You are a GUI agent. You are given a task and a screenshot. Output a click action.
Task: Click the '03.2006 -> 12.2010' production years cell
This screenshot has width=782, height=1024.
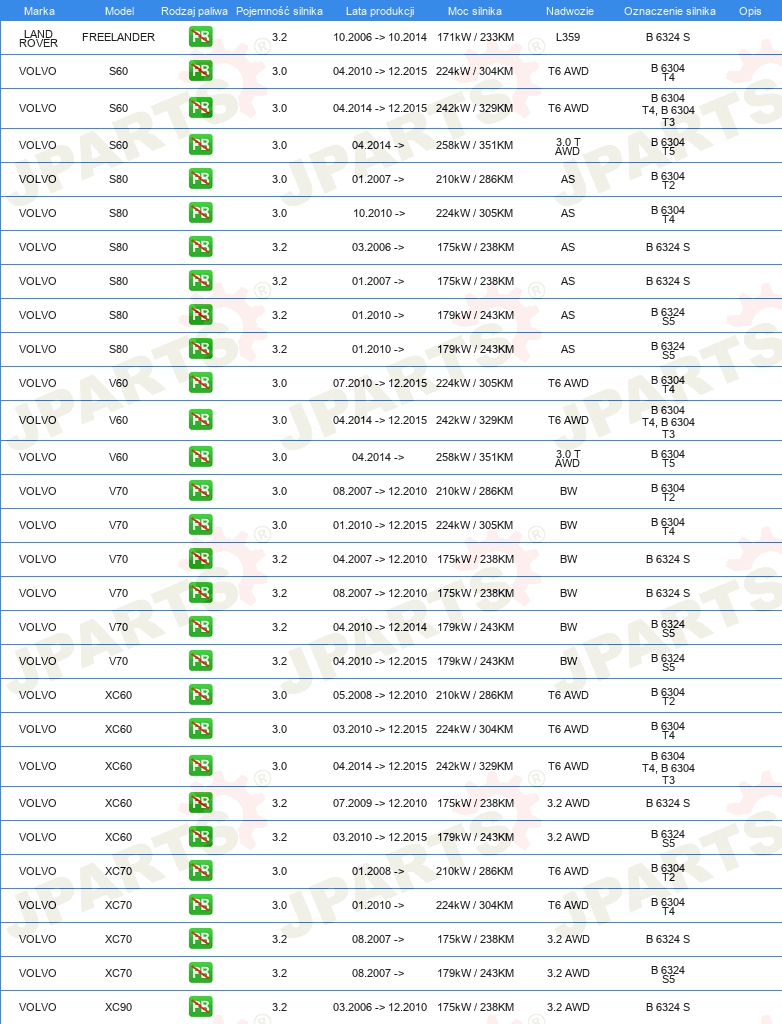(380, 1007)
